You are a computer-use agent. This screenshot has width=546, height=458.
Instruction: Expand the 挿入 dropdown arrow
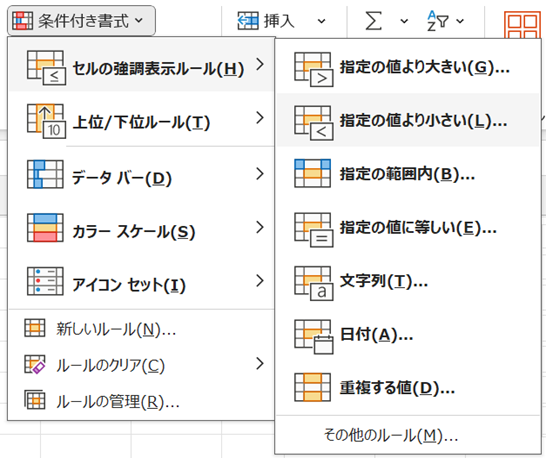pos(321,21)
